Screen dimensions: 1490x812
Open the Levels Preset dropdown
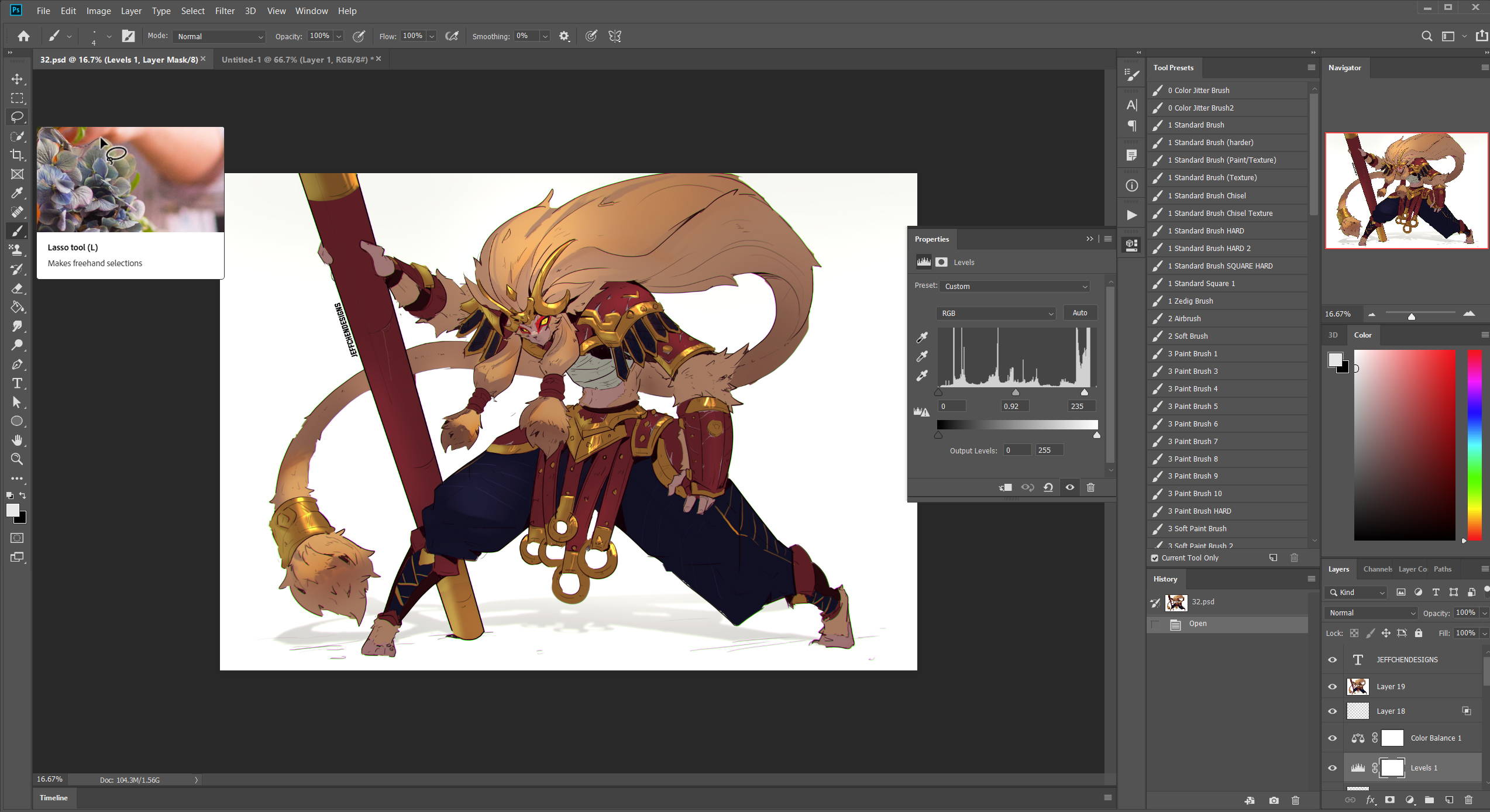coord(1015,286)
